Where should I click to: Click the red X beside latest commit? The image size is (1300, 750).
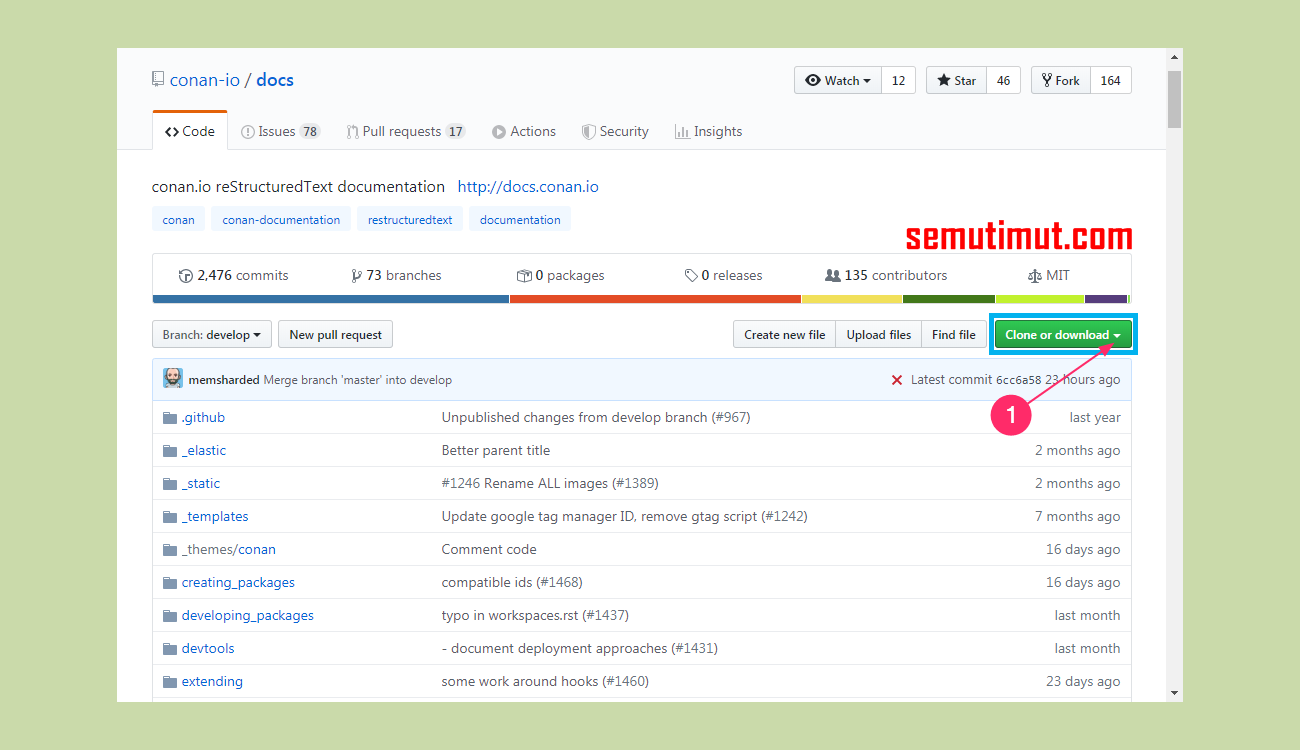897,379
